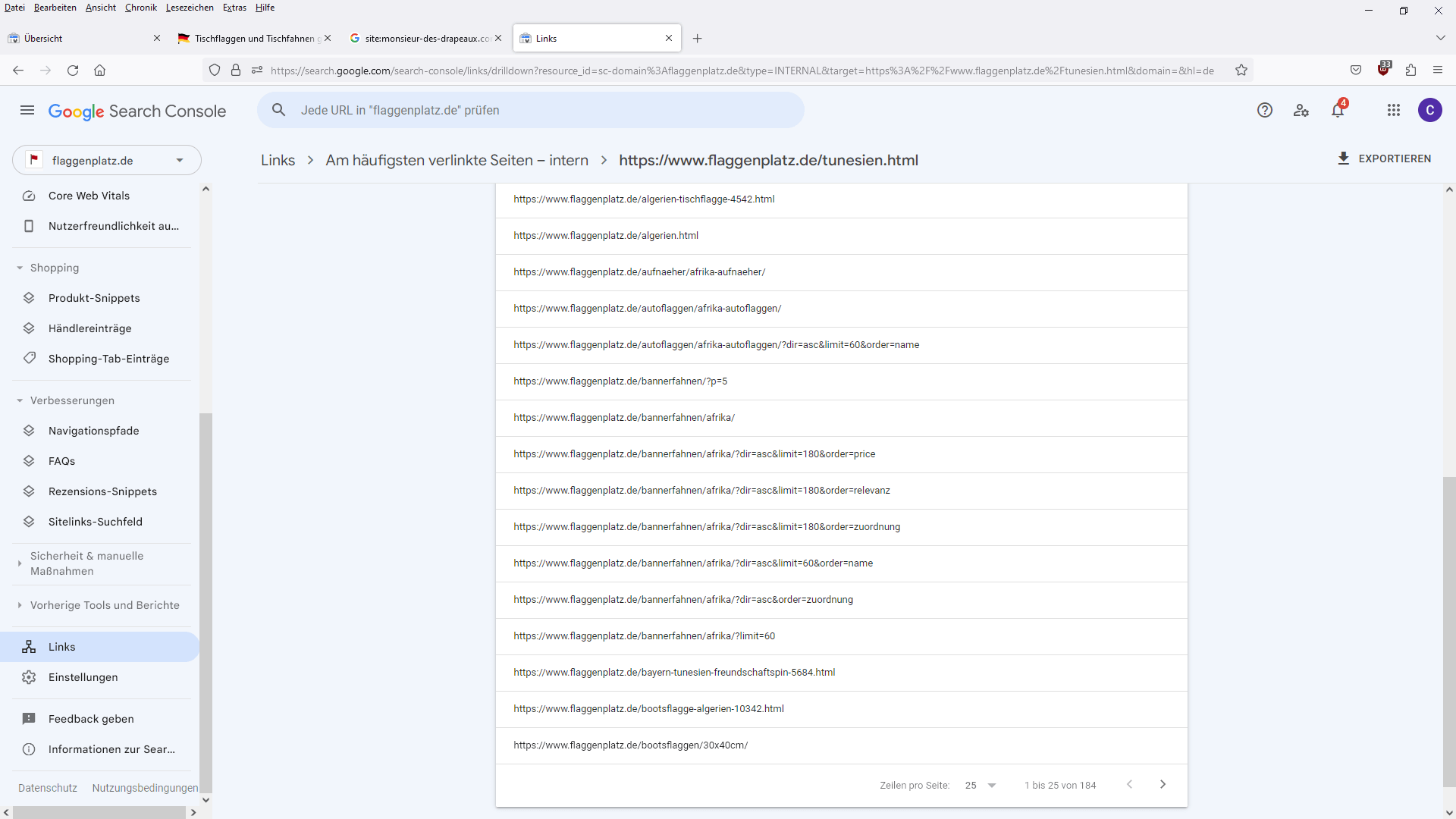This screenshot has width=1456, height=819.
Task: Open the Lesezeichen menu
Action: pos(190,8)
